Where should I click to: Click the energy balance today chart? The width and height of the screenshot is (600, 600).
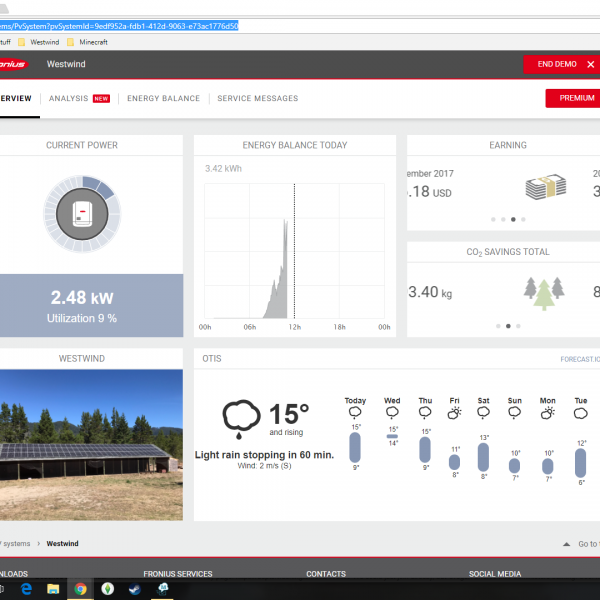tap(294, 251)
